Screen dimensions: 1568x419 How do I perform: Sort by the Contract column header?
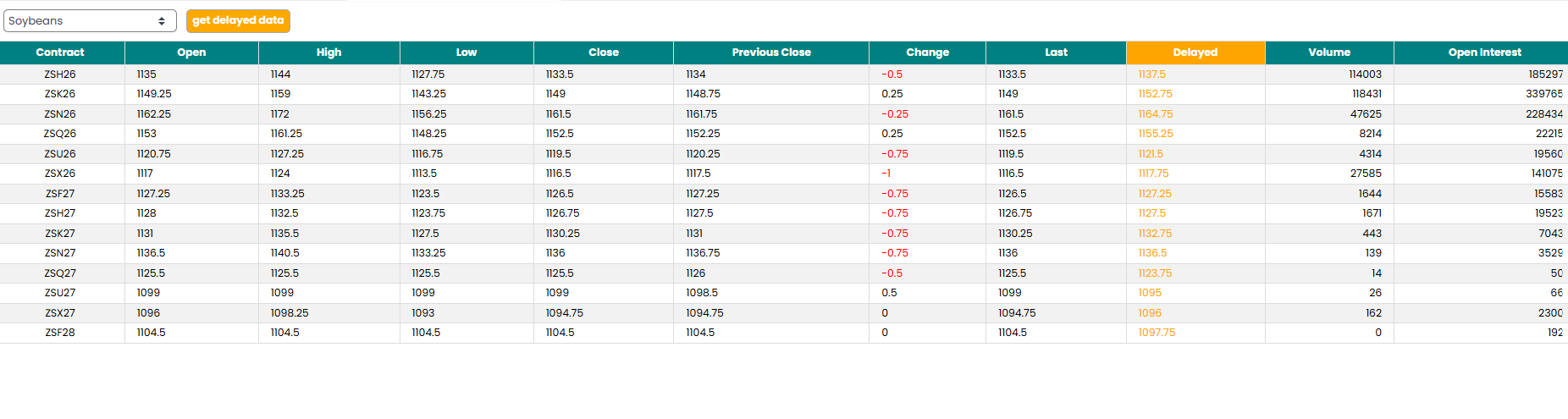tap(60, 52)
